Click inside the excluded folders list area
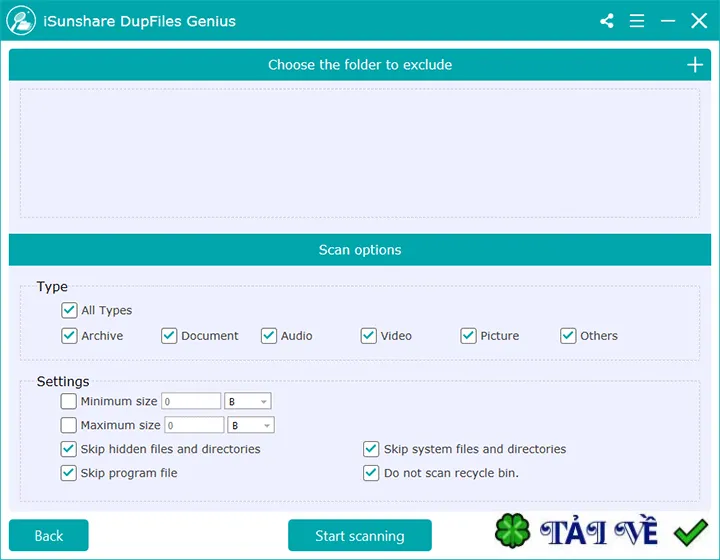 (x=360, y=153)
